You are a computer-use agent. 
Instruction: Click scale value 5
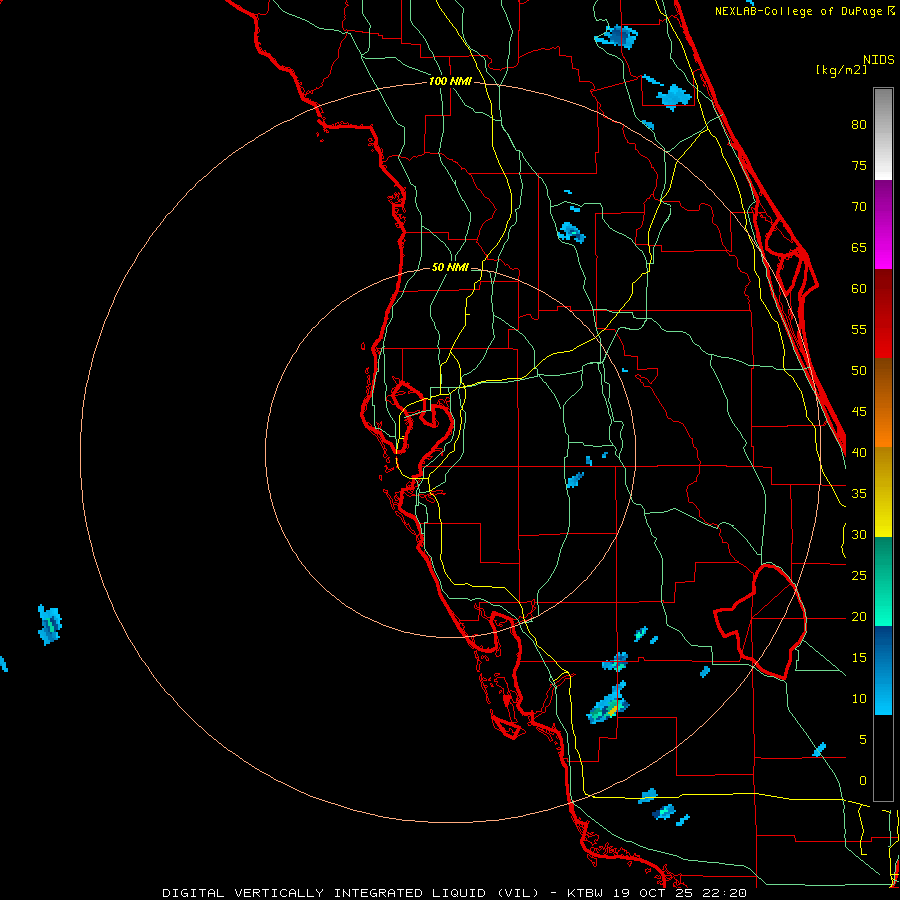pyautogui.click(x=863, y=740)
